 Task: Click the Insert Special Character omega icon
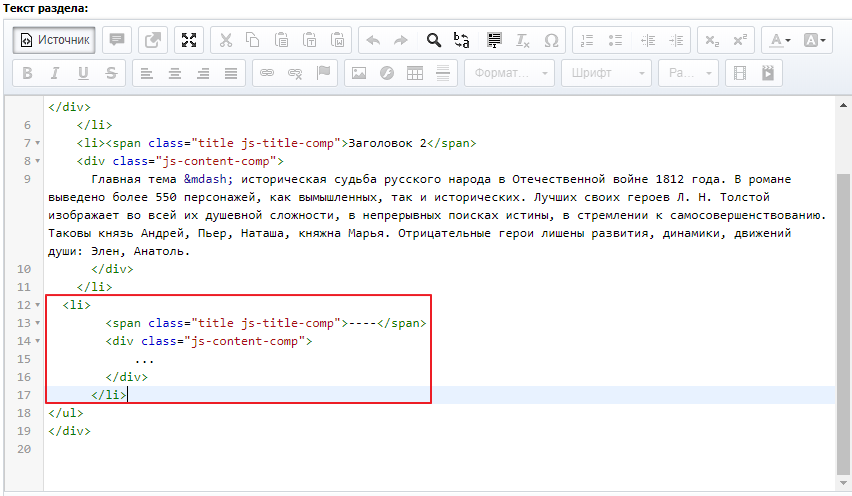tap(551, 40)
